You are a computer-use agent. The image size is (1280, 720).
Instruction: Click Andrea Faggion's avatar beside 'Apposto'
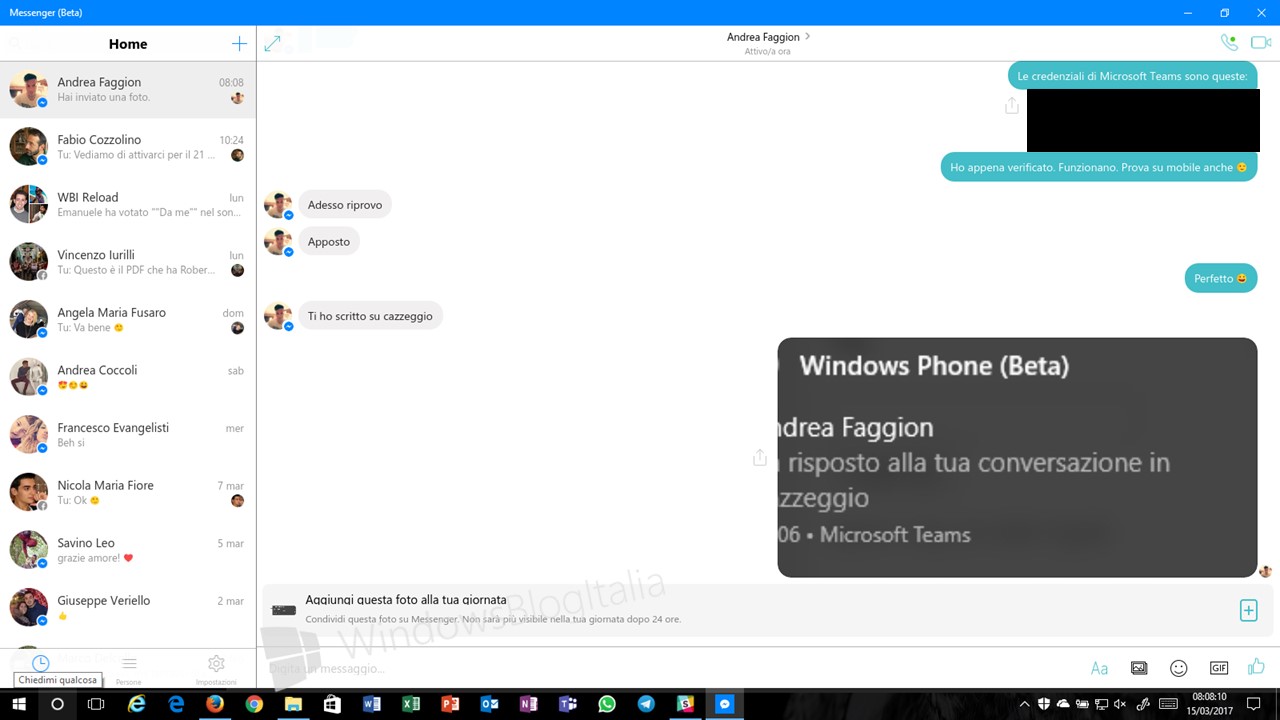(x=278, y=242)
